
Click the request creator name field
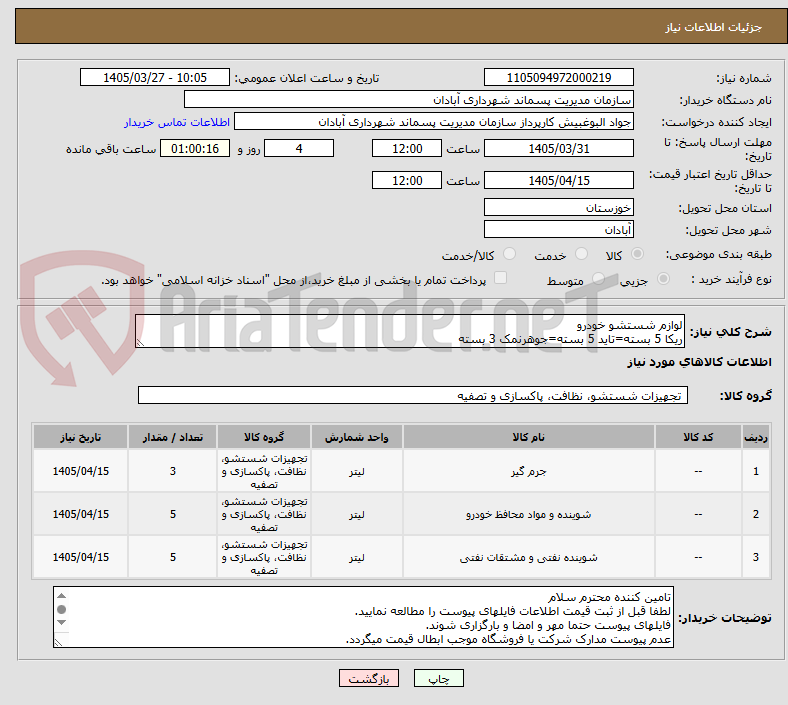coord(434,122)
